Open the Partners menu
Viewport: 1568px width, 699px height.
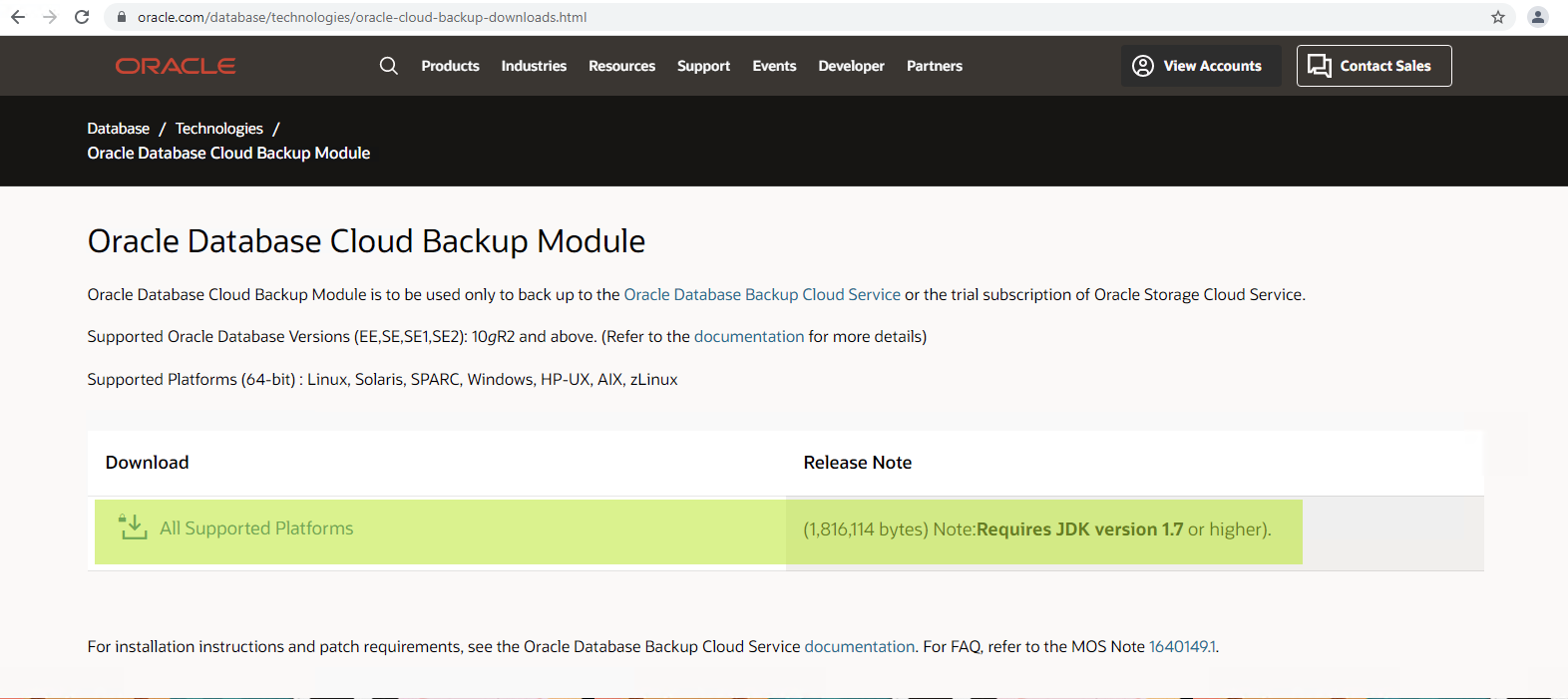935,66
